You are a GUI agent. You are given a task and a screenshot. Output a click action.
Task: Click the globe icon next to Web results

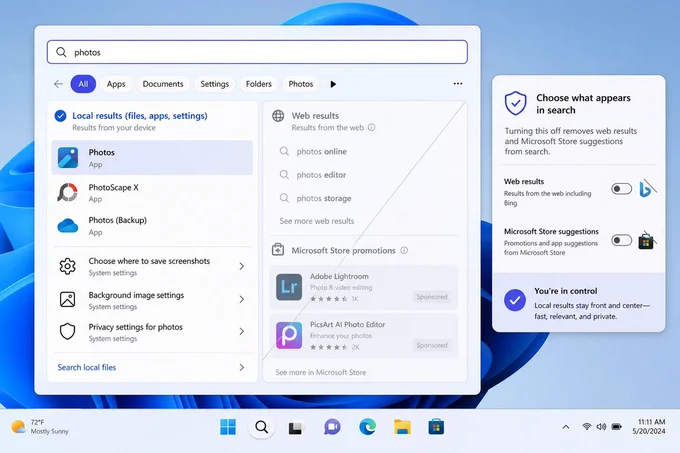[x=278, y=116]
